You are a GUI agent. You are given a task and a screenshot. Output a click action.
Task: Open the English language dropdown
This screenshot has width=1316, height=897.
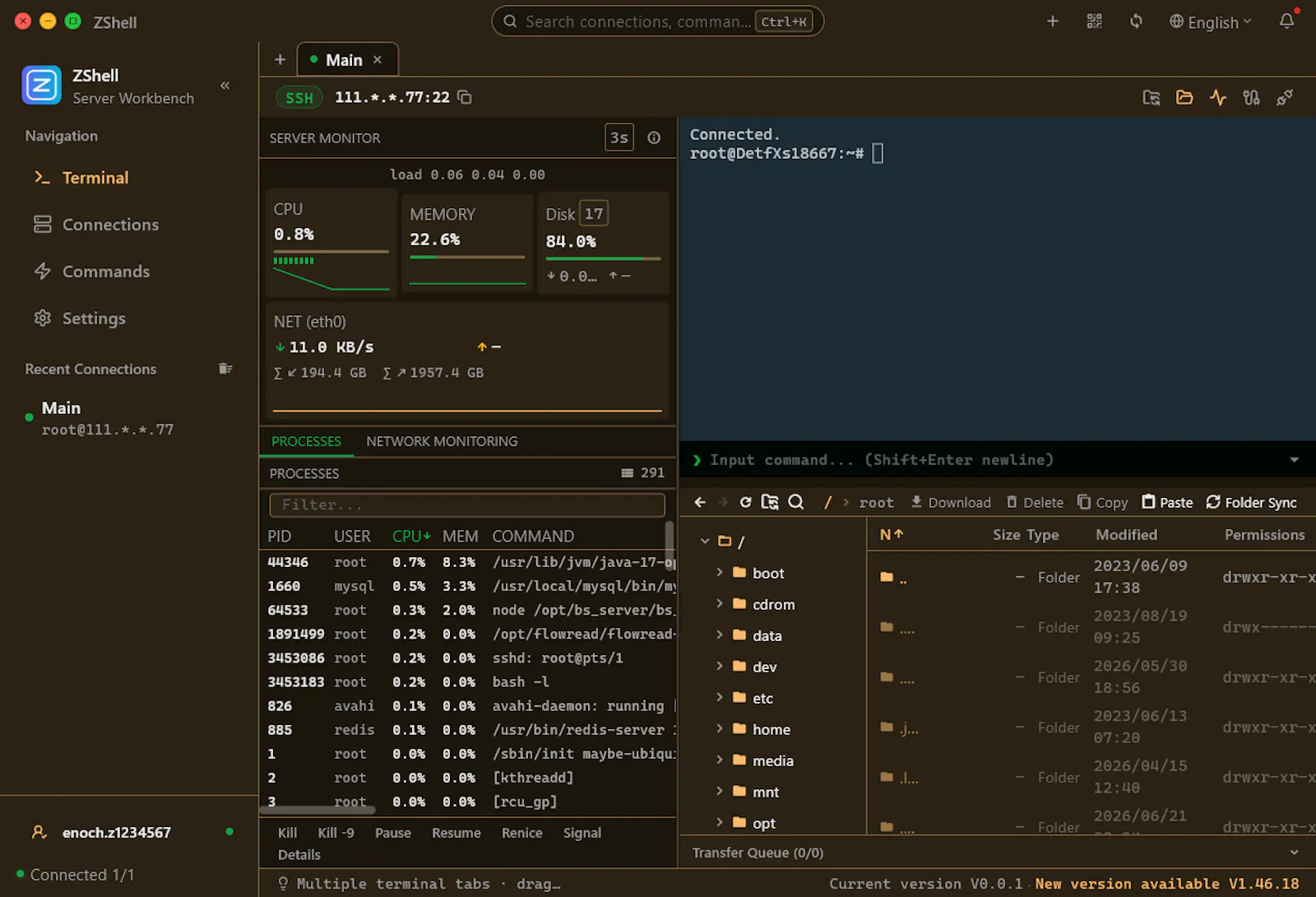1211,22
